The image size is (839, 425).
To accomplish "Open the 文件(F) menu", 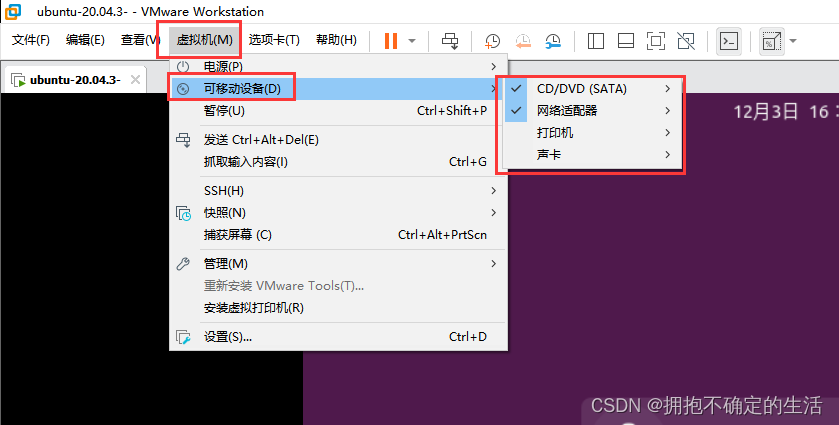I will pyautogui.click(x=30, y=40).
